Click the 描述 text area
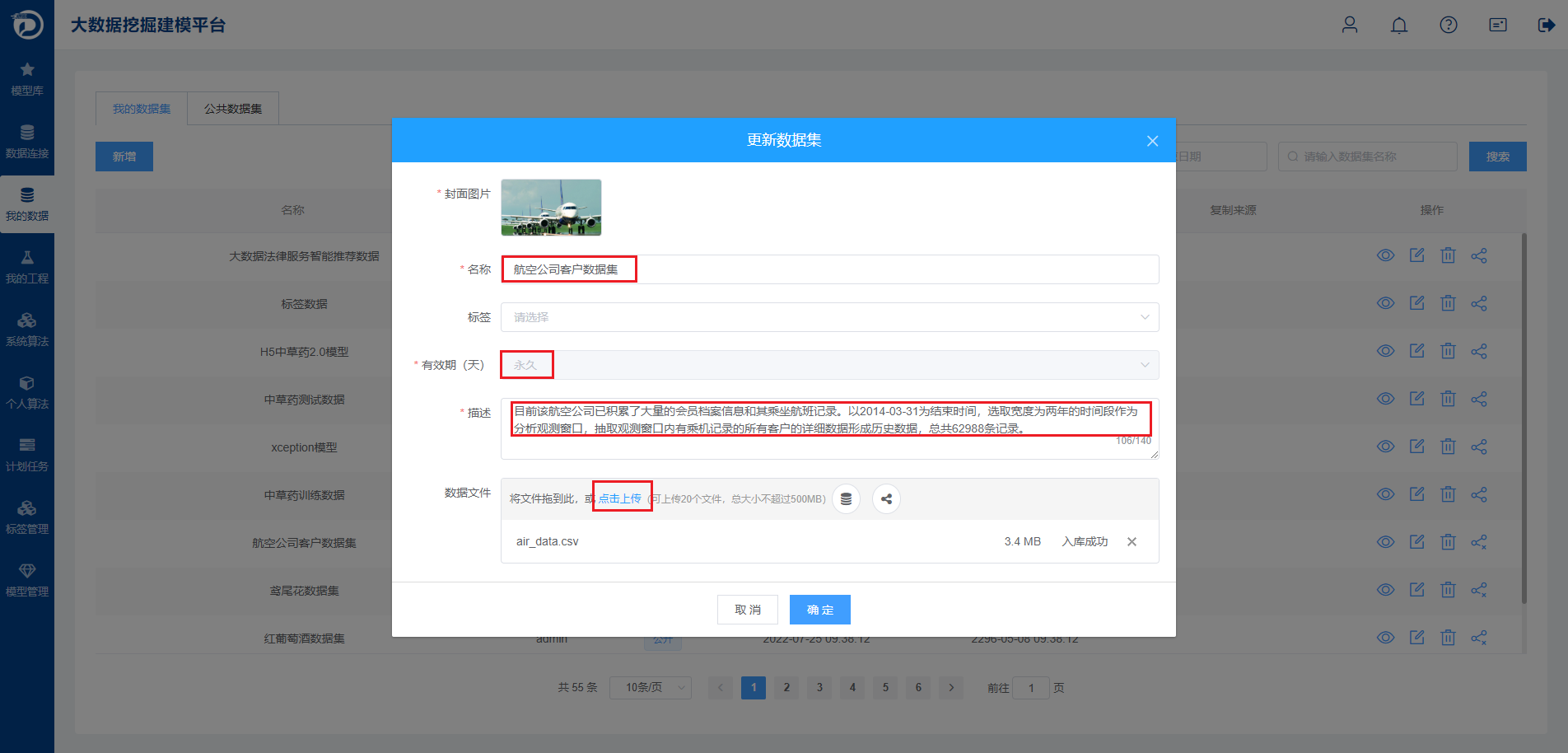 pyautogui.click(x=829, y=428)
